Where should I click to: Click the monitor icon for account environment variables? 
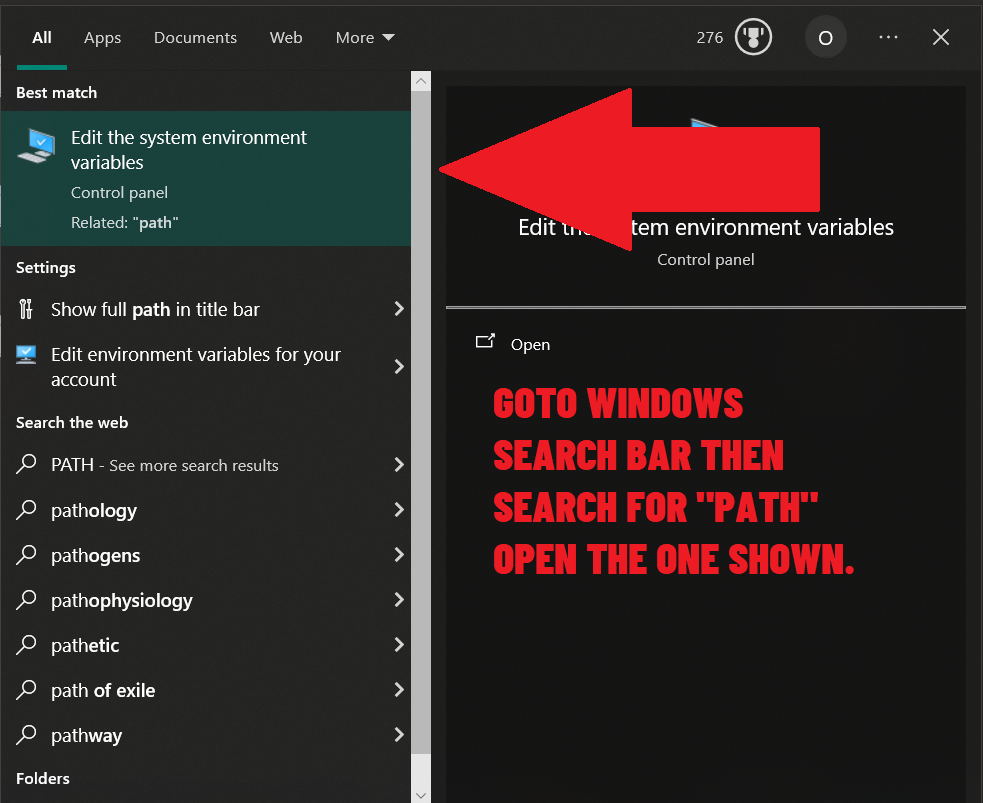pos(27,355)
